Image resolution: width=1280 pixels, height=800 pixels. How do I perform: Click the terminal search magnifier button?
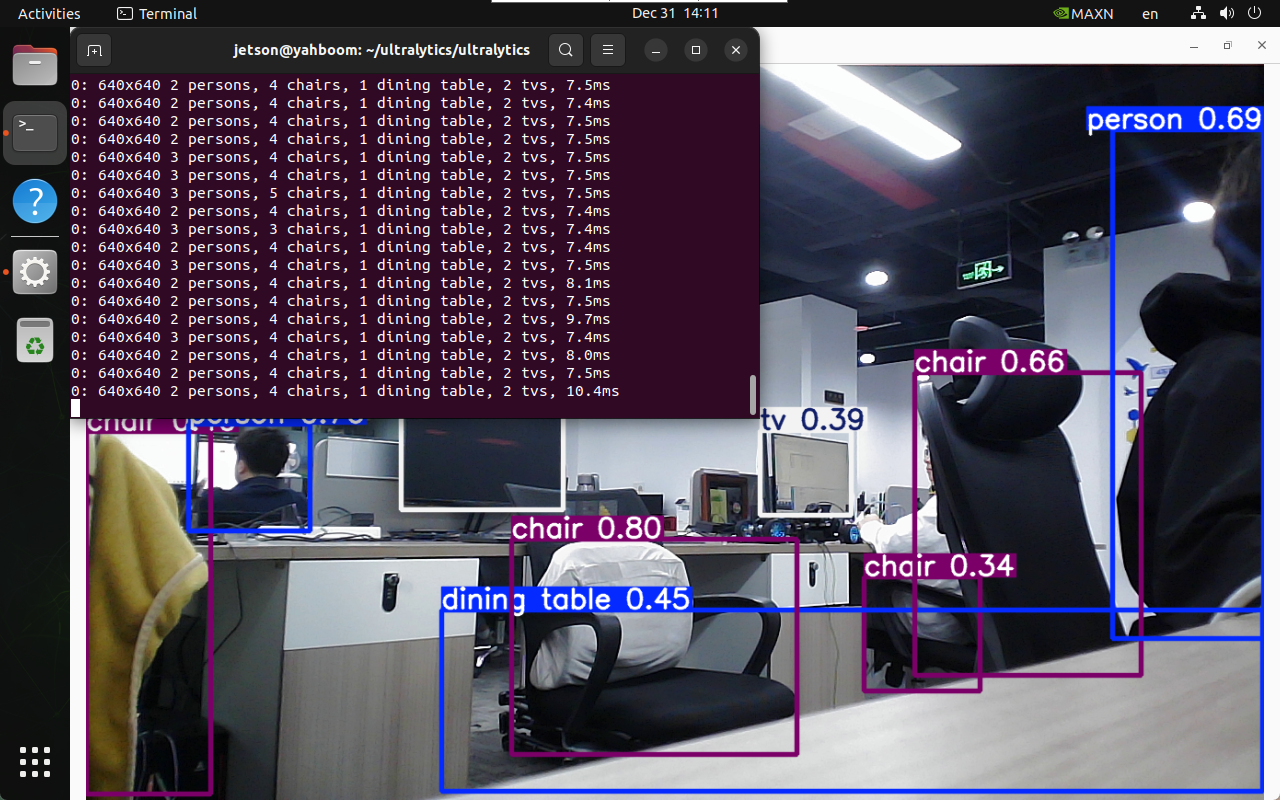tap(566, 50)
